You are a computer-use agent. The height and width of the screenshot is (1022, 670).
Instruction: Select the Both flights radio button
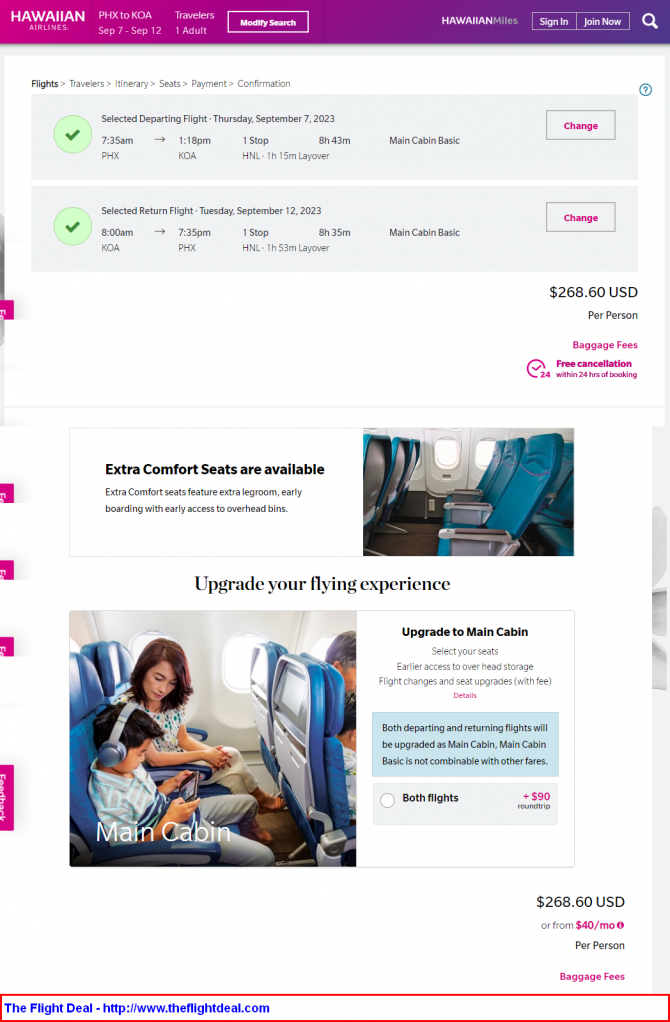pos(387,800)
